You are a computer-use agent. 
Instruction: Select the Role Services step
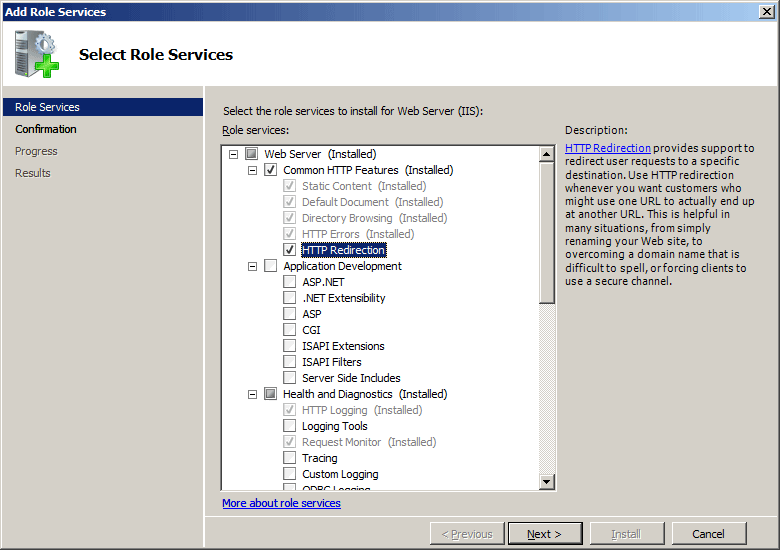tap(103, 107)
